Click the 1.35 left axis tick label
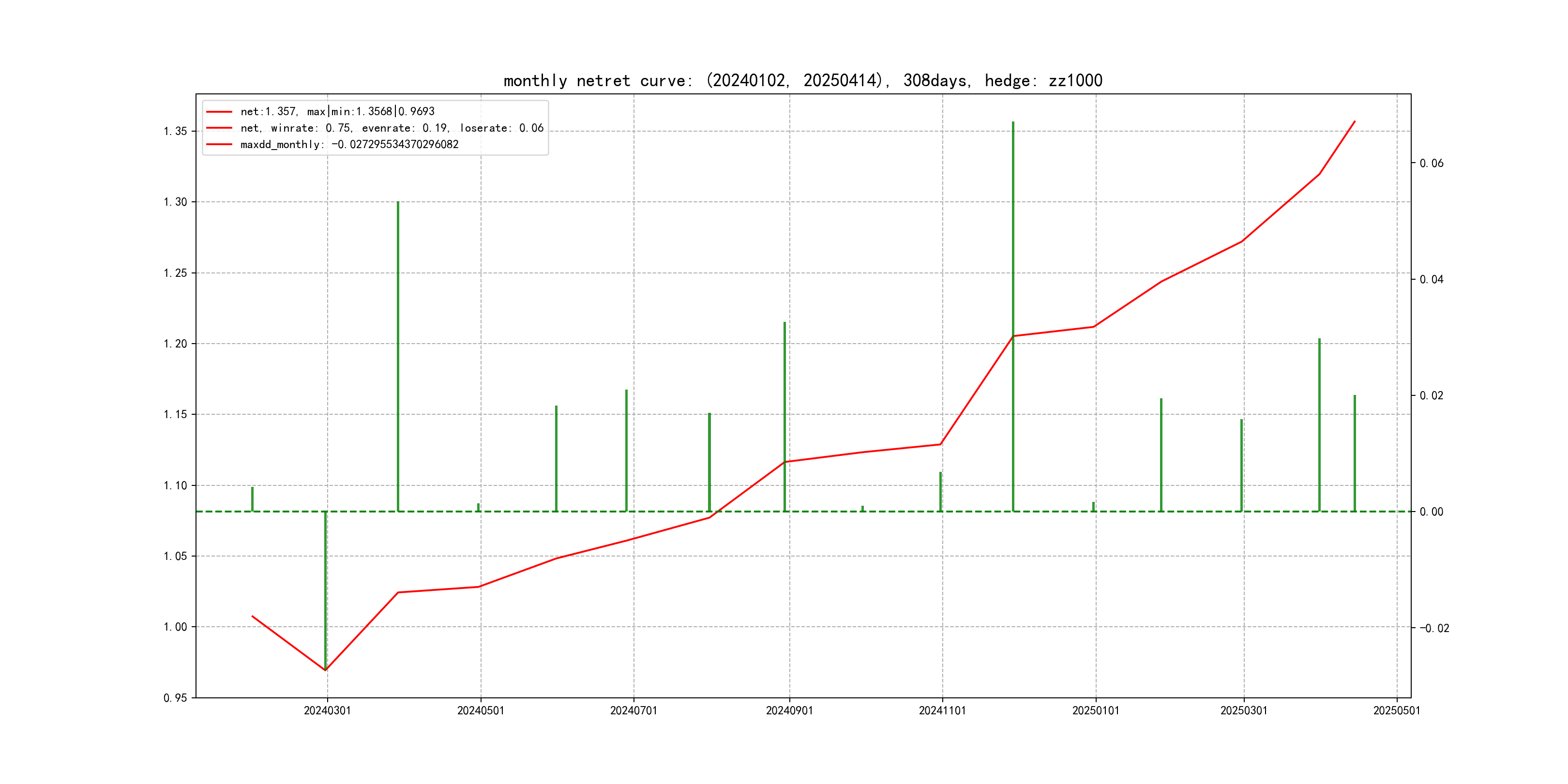1568x784 pixels. 175,132
